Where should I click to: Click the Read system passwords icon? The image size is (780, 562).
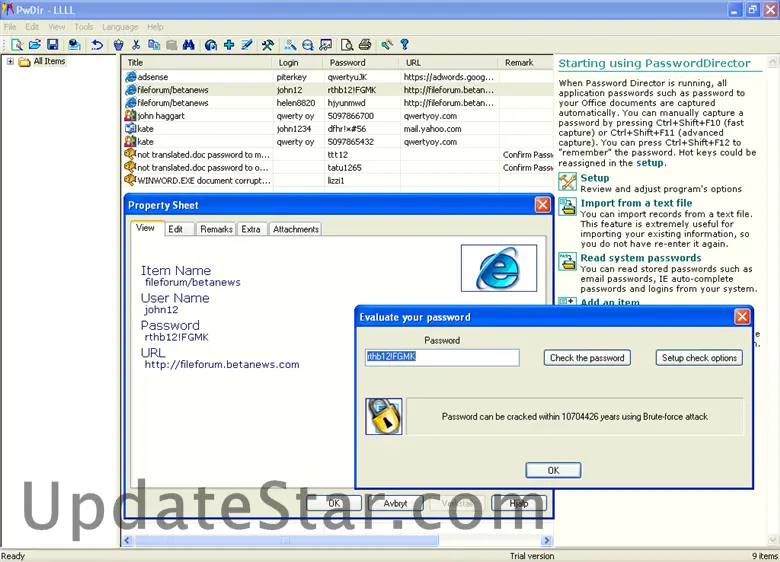(567, 261)
